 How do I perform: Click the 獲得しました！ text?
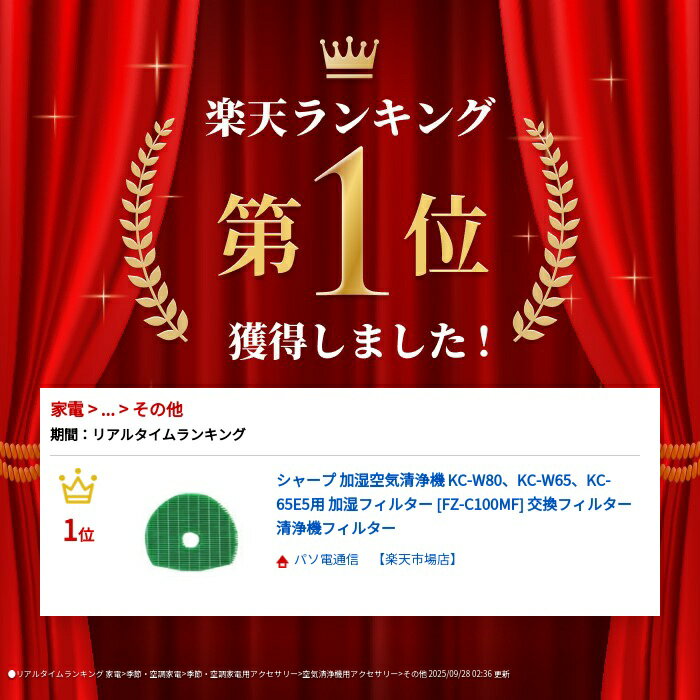point(360,341)
